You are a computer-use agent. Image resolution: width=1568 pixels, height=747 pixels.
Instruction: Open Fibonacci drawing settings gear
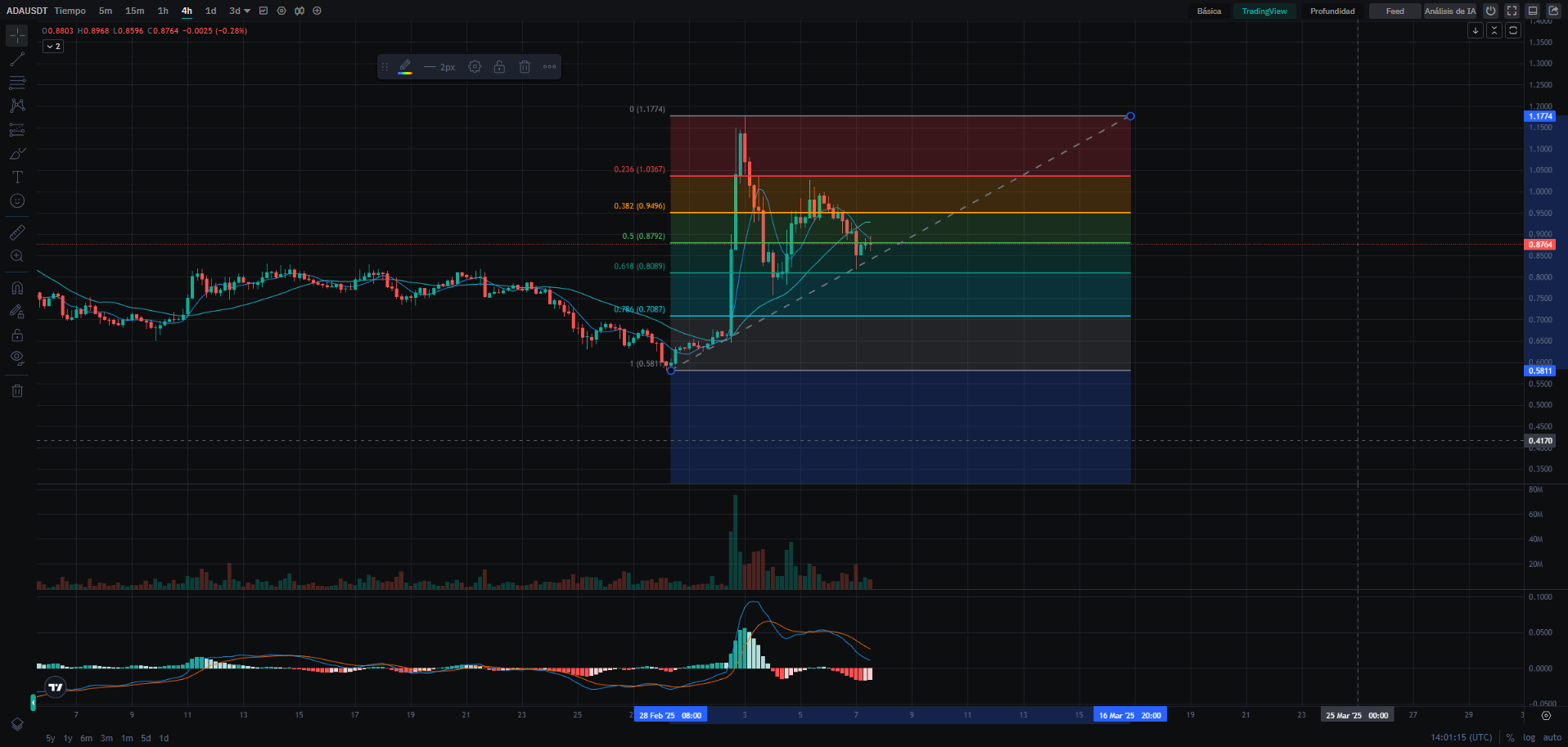point(475,67)
